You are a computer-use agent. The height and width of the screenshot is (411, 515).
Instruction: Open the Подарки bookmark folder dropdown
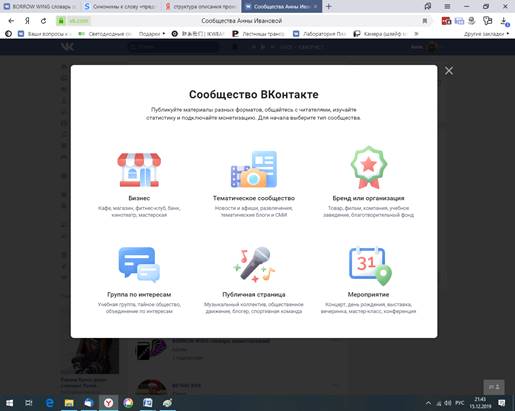152,34
